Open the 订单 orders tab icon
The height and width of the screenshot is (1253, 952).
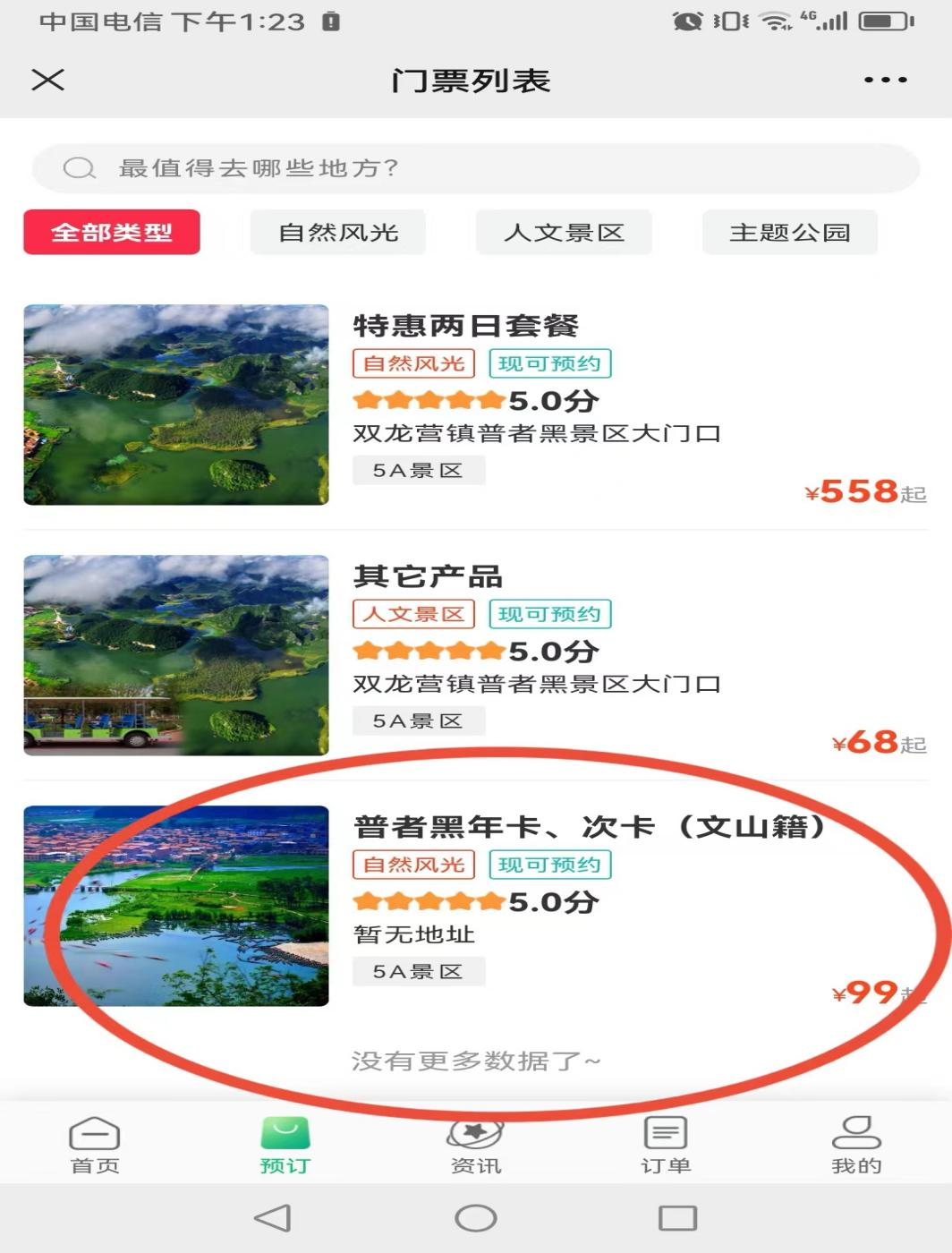(x=666, y=1133)
